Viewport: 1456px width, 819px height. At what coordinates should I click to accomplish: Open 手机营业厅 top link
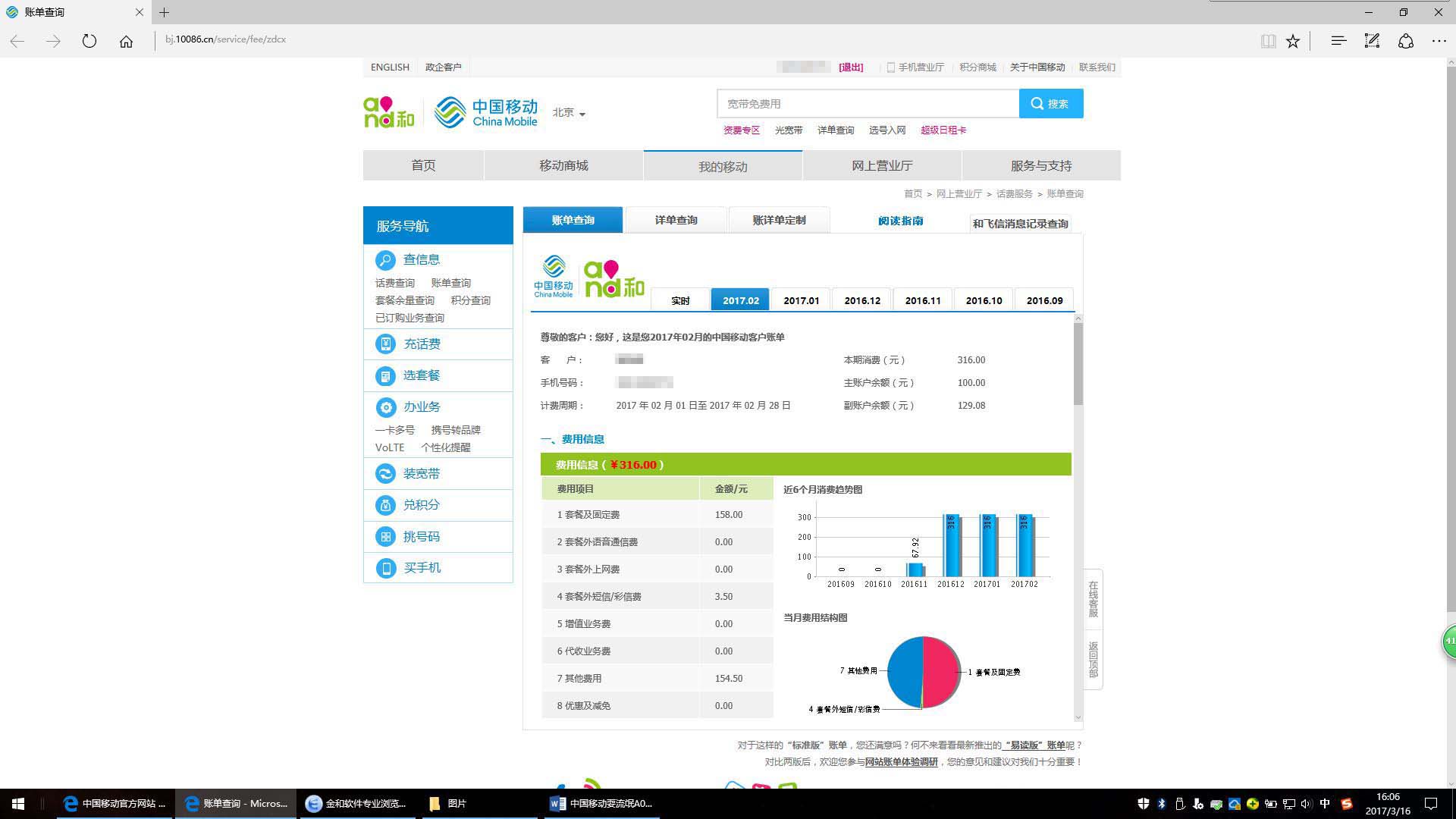pyautogui.click(x=916, y=67)
